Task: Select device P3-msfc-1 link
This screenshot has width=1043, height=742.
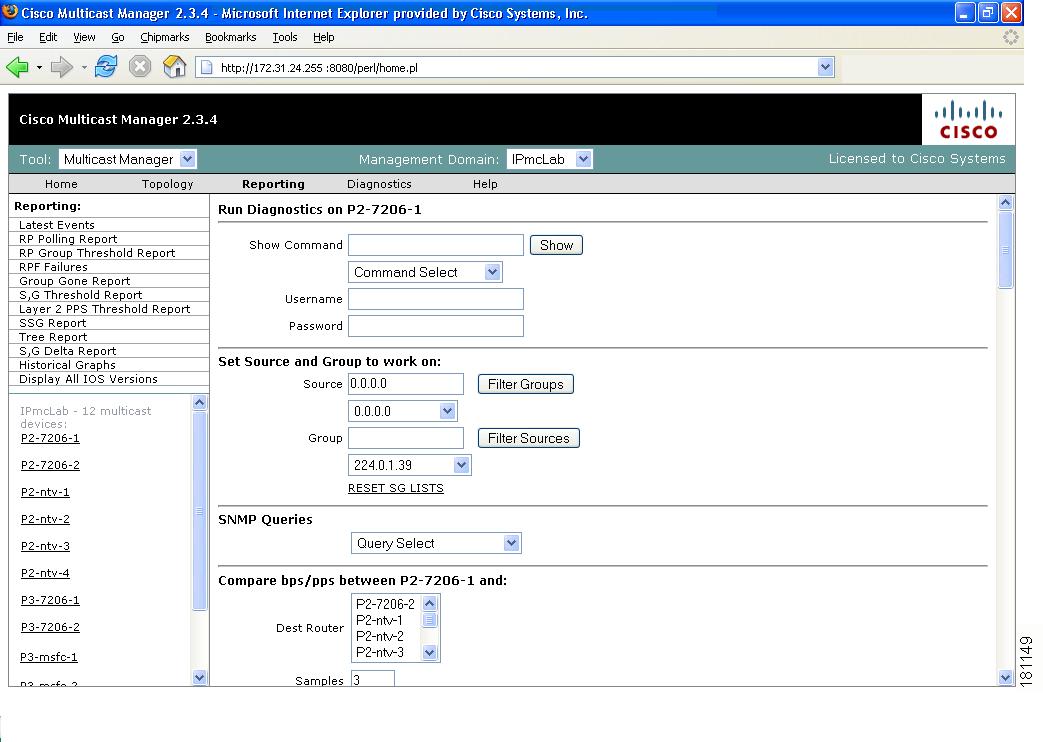Action: tap(49, 657)
